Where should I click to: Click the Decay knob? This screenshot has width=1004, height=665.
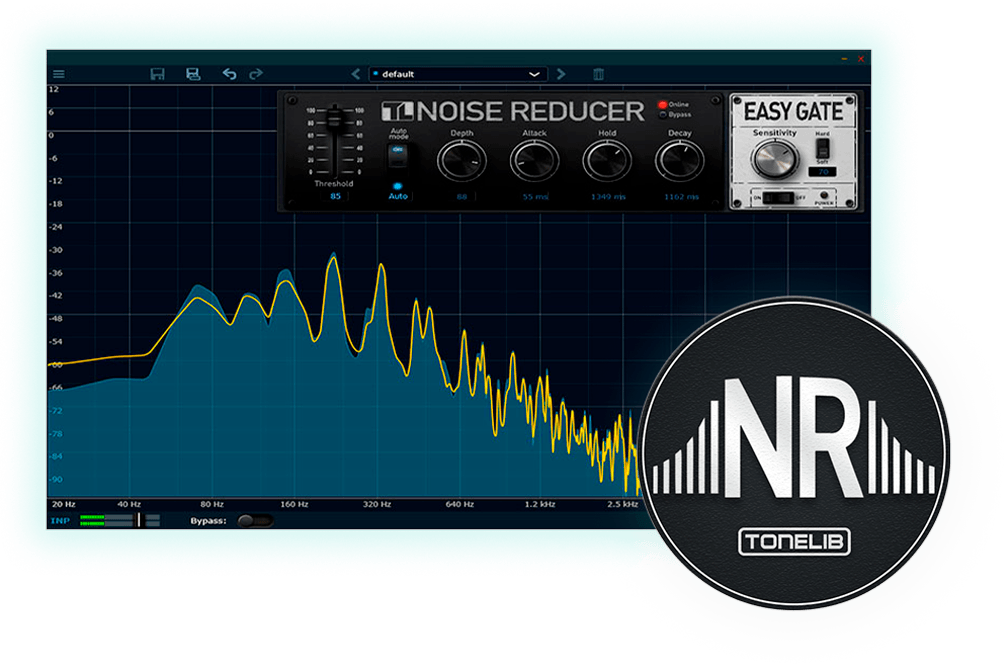tap(679, 160)
